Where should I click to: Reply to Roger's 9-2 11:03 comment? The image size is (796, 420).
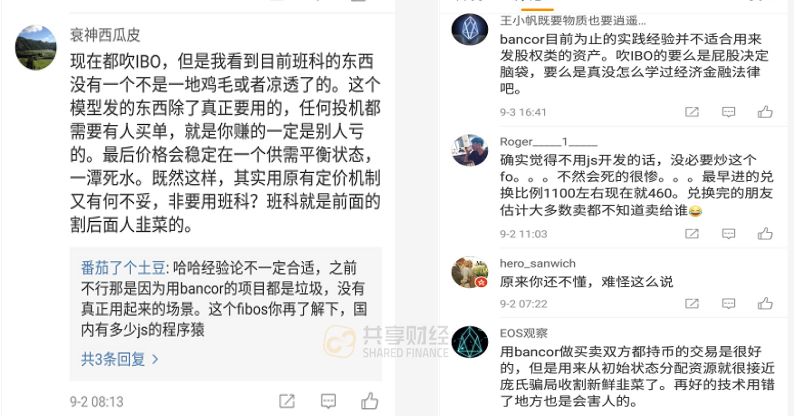[x=728, y=234]
